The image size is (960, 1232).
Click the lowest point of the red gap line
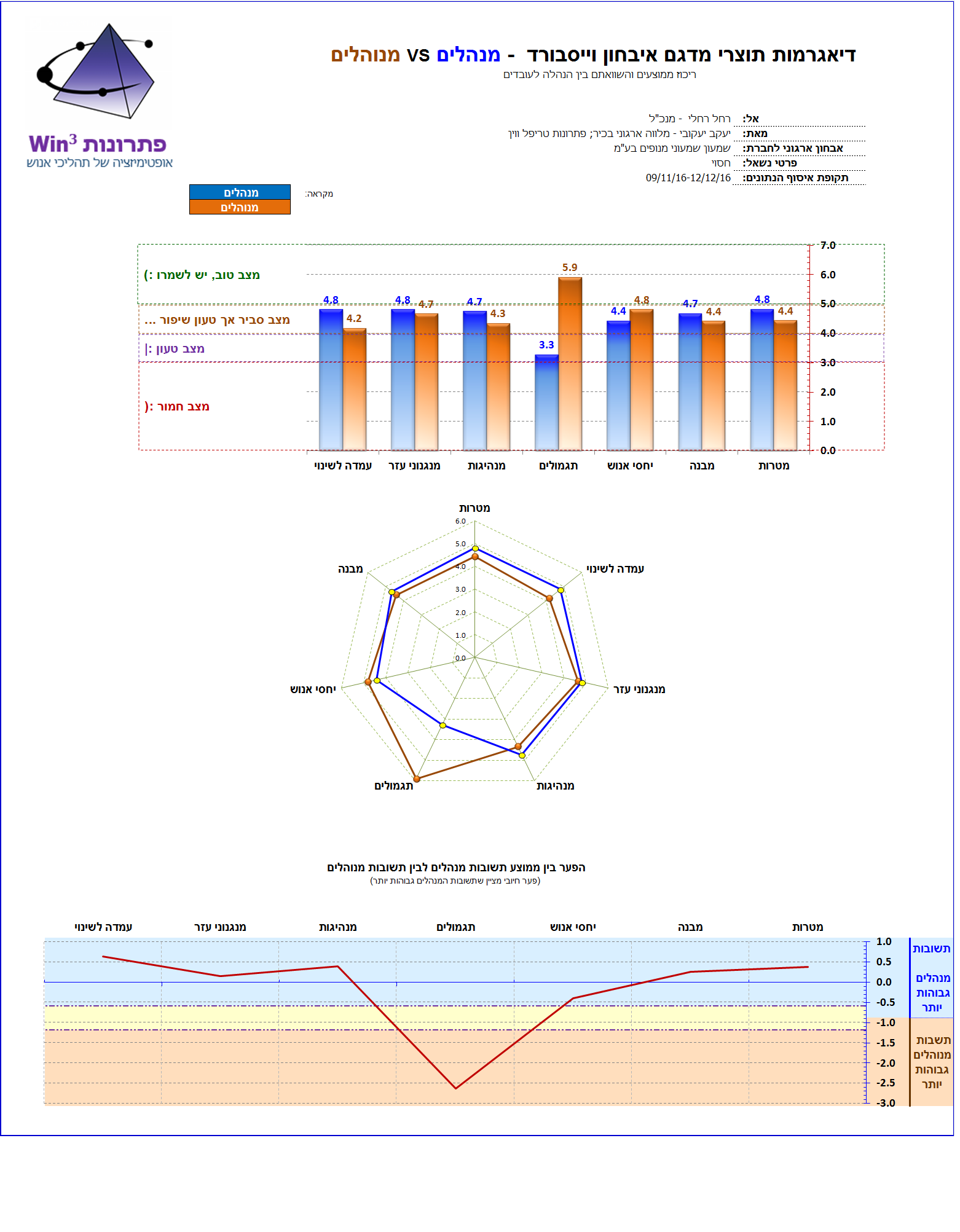(455, 1088)
